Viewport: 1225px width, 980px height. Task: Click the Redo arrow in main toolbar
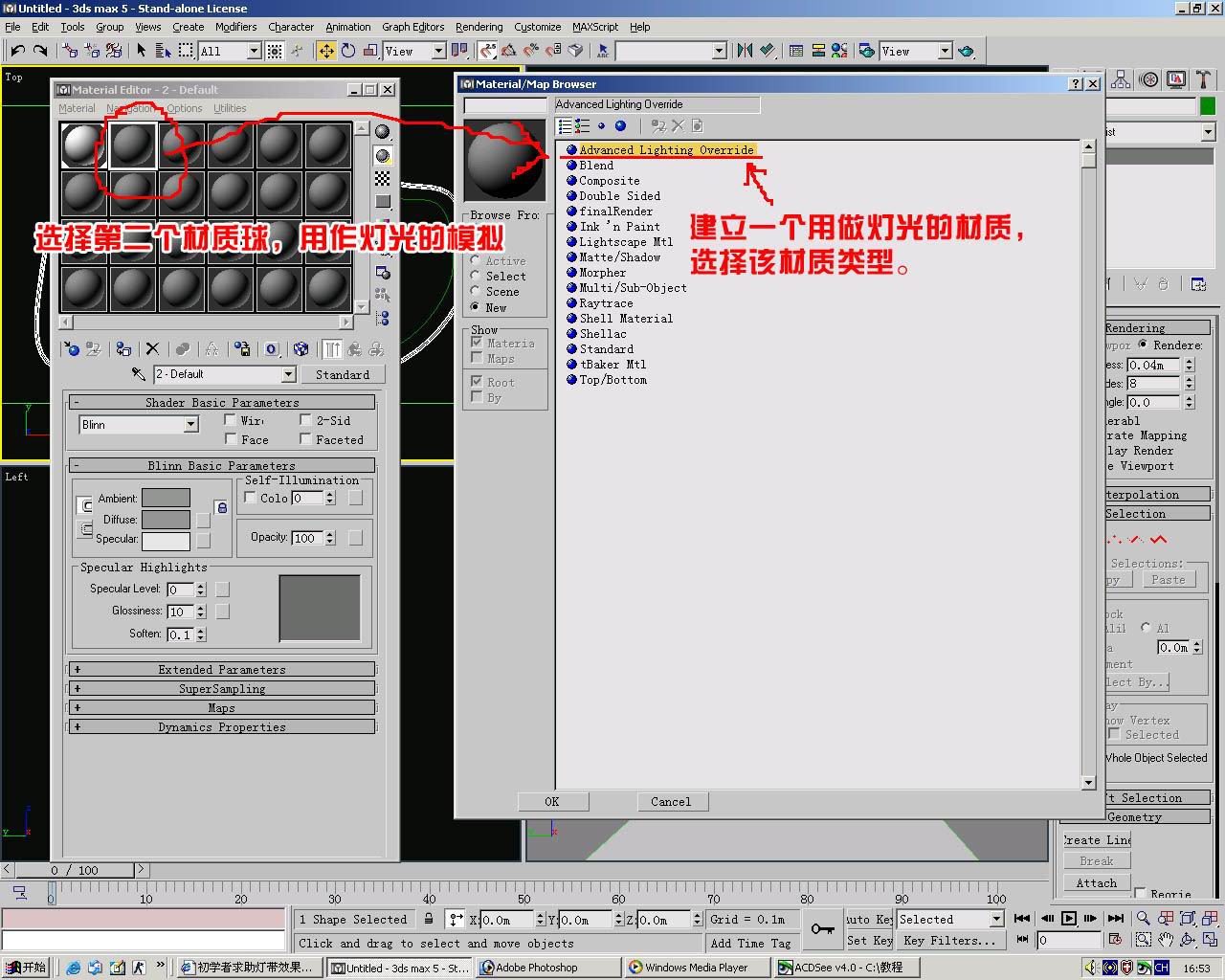(x=40, y=51)
